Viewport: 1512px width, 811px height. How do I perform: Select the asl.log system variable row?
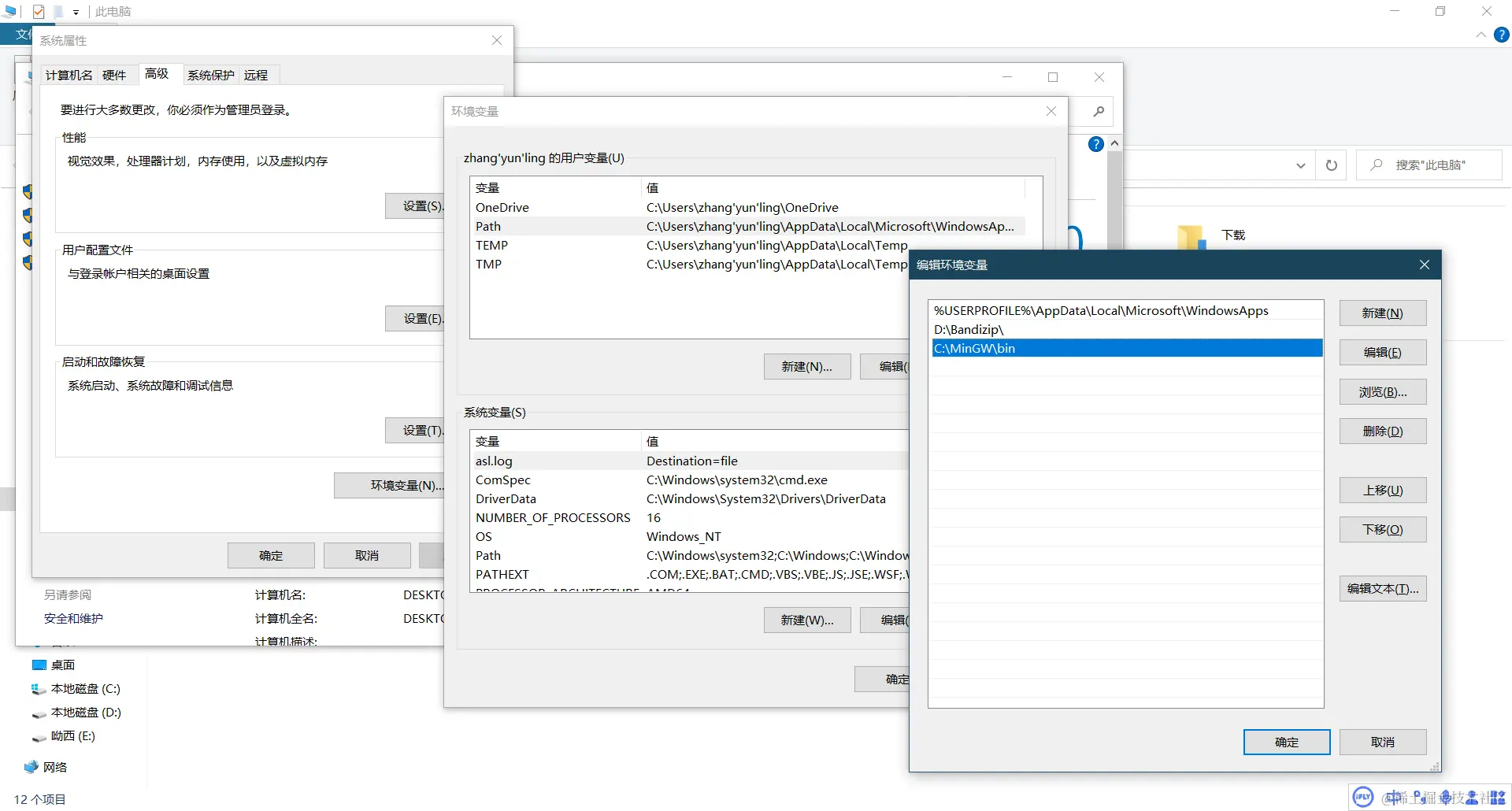point(690,461)
